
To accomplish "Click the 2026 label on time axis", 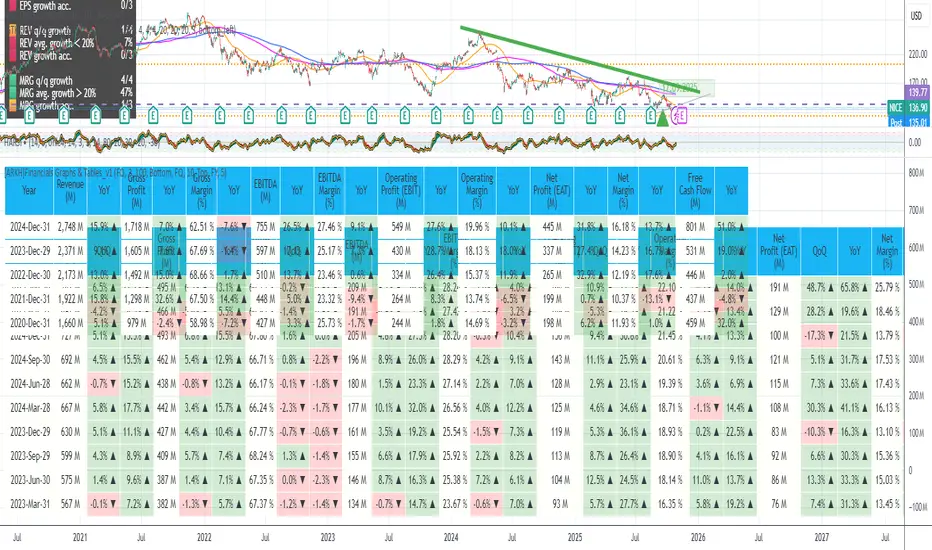I will (698, 538).
